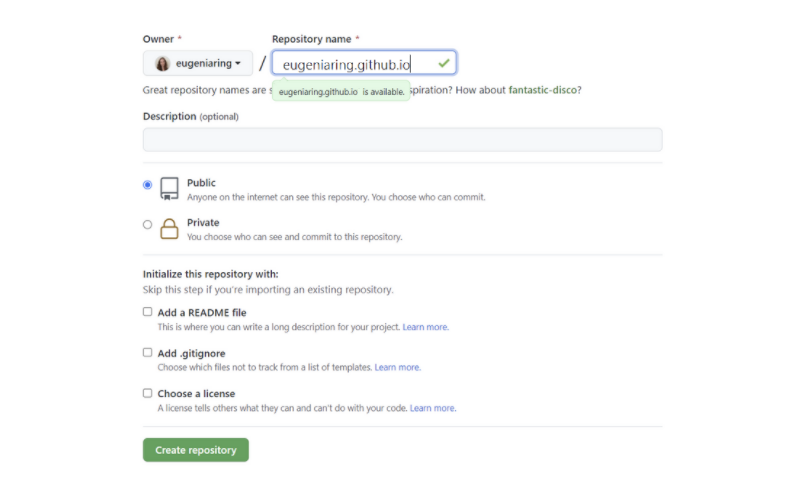800x480 pixels.
Task: Check the Add .gitignore option
Action: (x=148, y=353)
